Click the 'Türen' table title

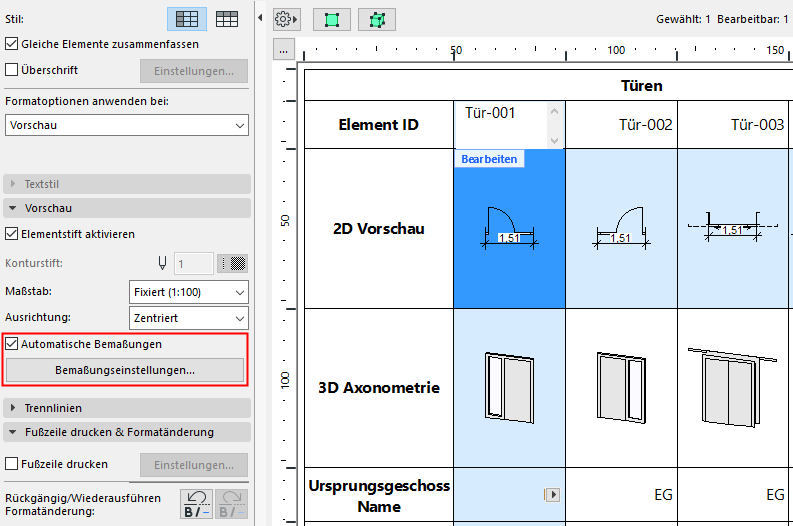(x=641, y=85)
